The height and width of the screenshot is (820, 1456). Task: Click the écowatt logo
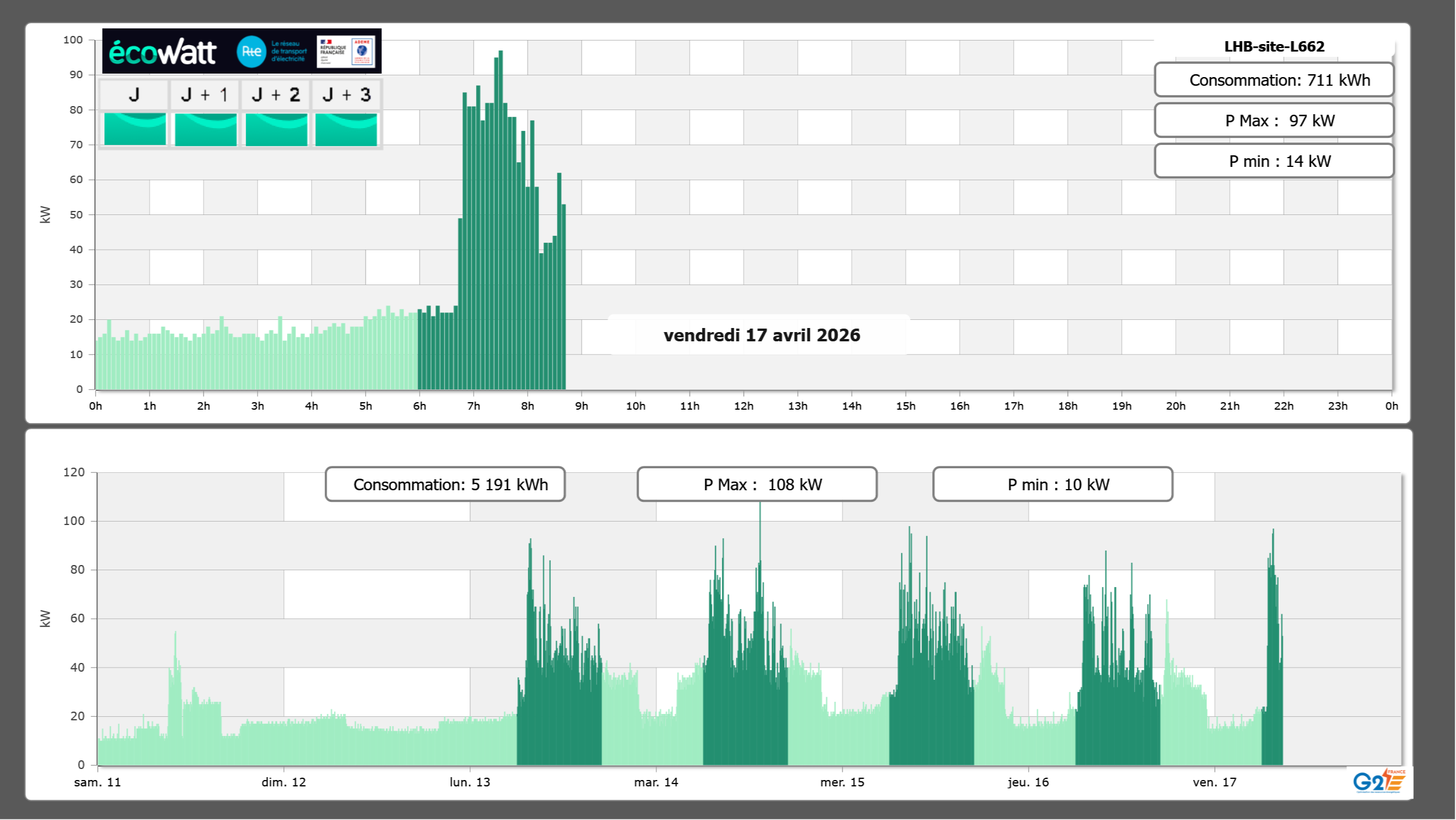pyautogui.click(x=162, y=52)
